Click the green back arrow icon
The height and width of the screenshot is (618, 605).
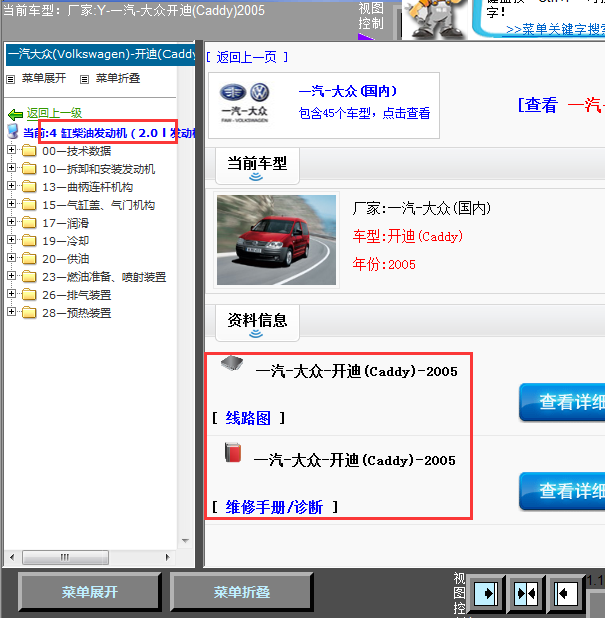pos(15,114)
